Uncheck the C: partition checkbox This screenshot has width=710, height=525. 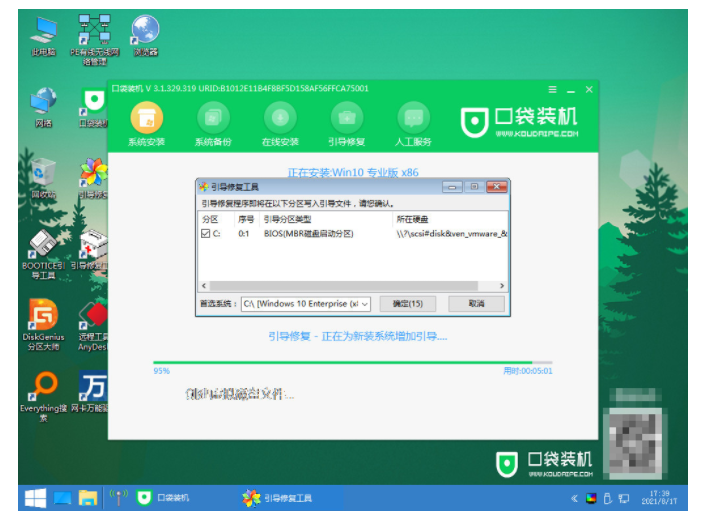(x=206, y=233)
